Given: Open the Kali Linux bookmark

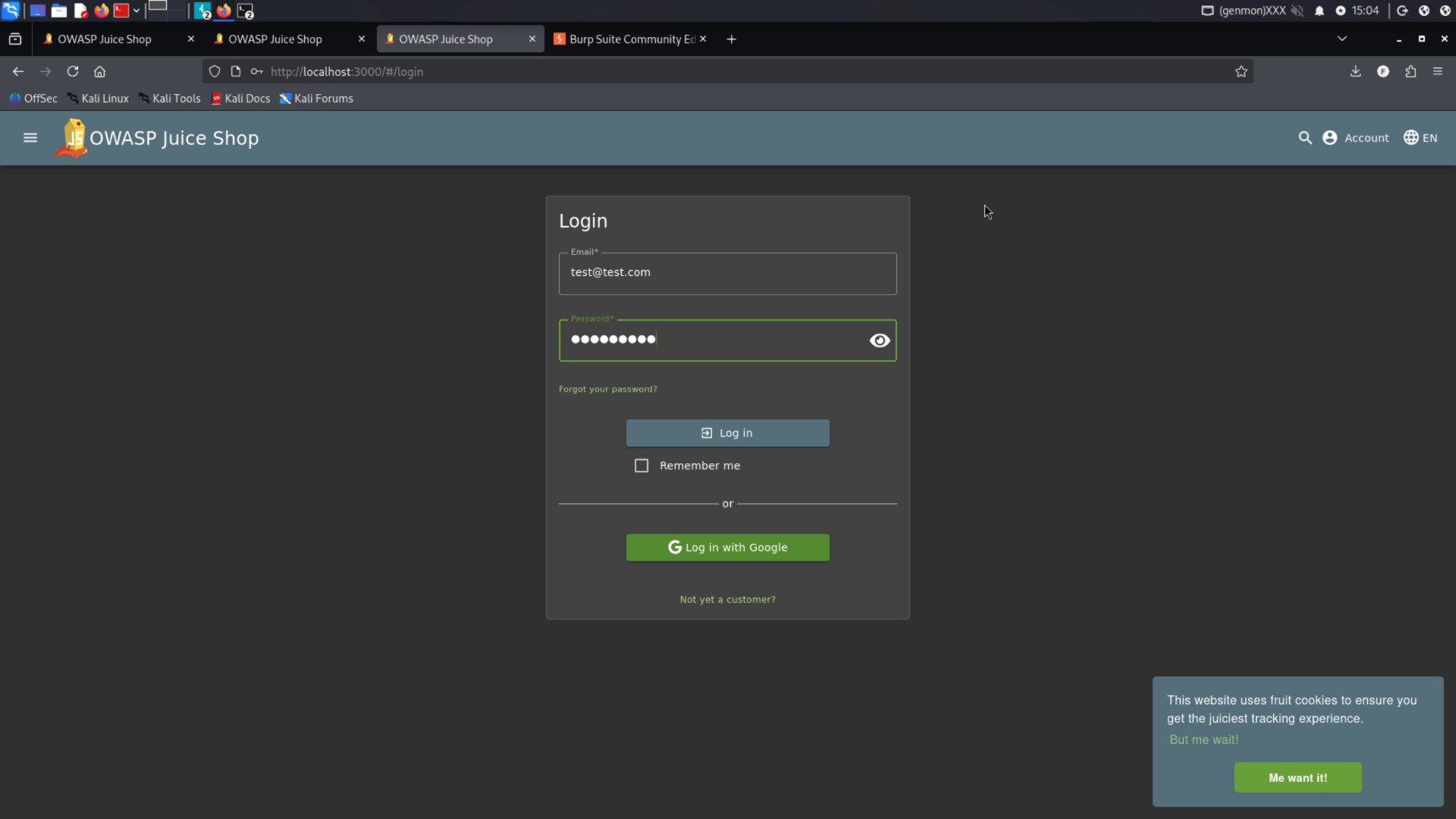Looking at the screenshot, I should coord(98,98).
